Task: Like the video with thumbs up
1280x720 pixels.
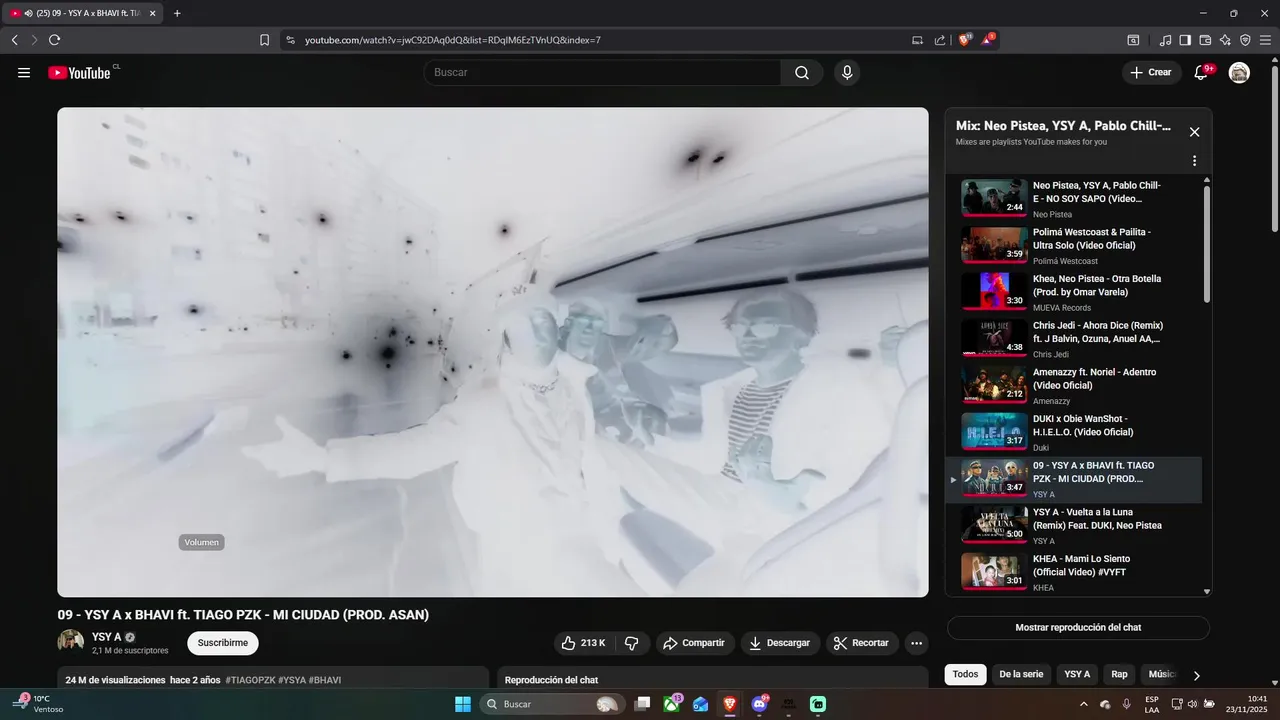Action: pos(583,643)
